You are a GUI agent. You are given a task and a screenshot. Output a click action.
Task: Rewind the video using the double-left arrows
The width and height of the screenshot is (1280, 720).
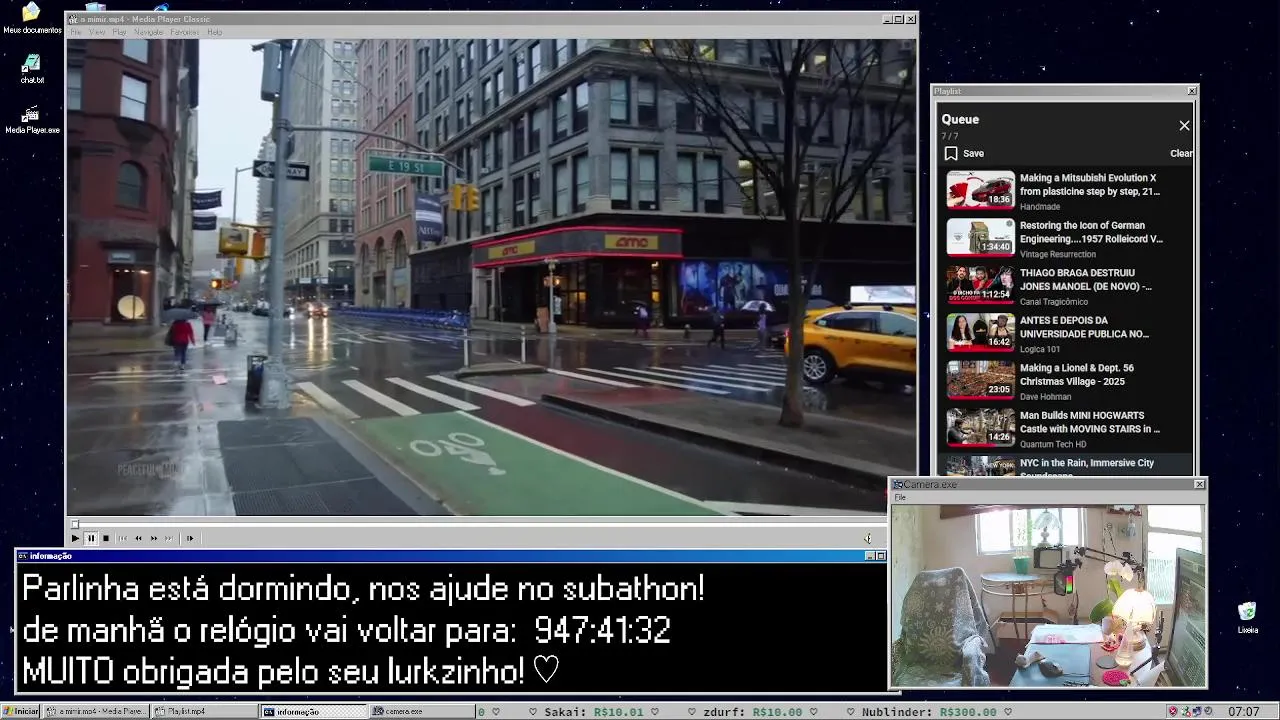(138, 538)
